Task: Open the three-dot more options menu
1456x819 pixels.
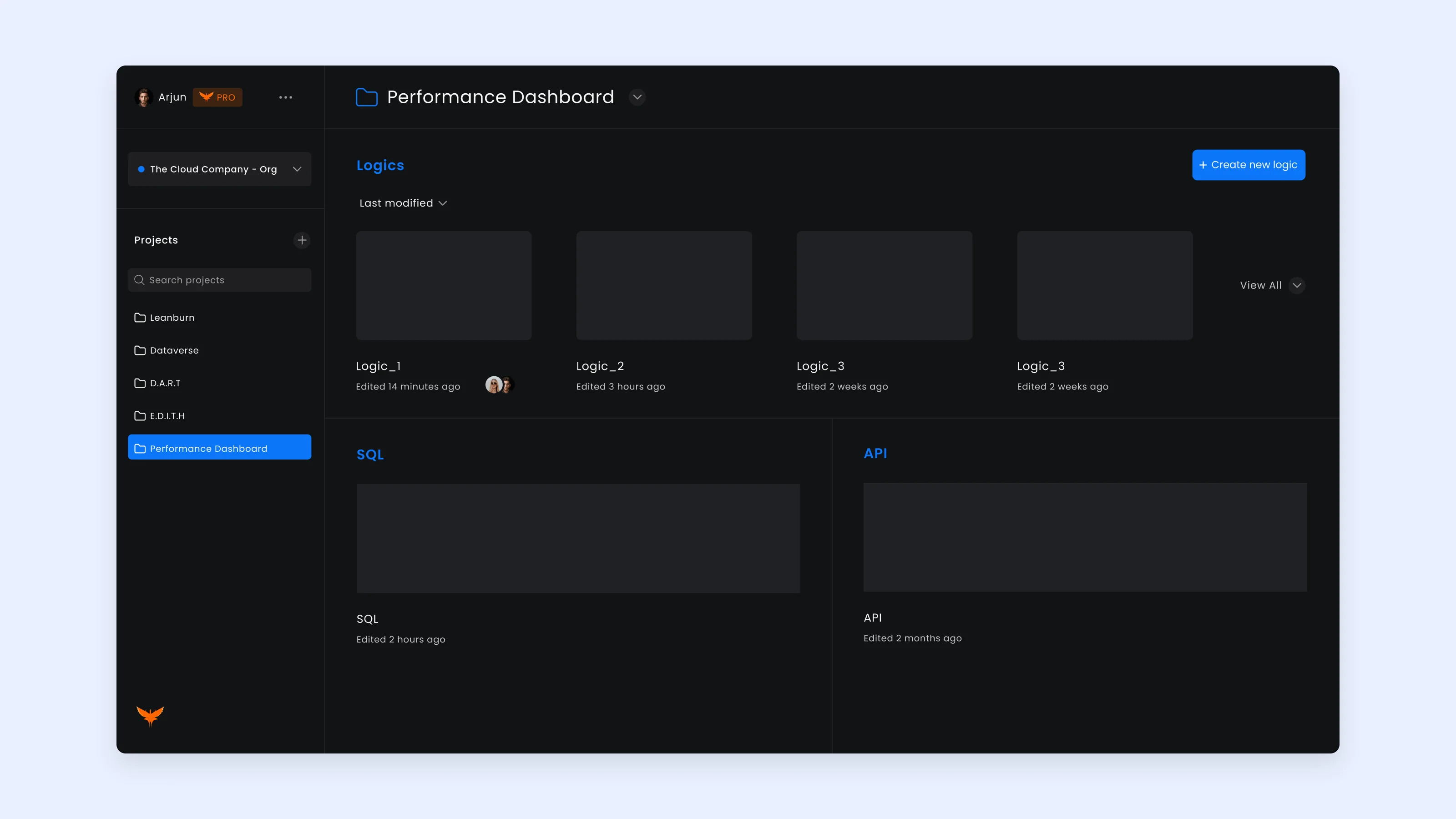Action: (285, 97)
